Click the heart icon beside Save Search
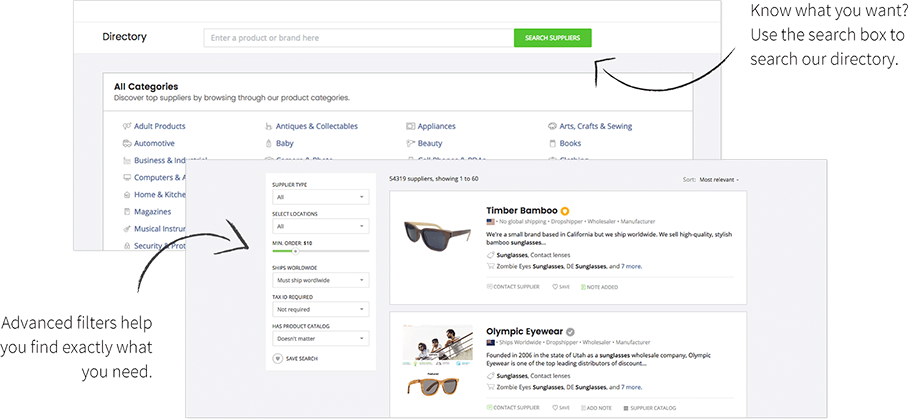Image resolution: width=908 pixels, height=419 pixels. 277,359
